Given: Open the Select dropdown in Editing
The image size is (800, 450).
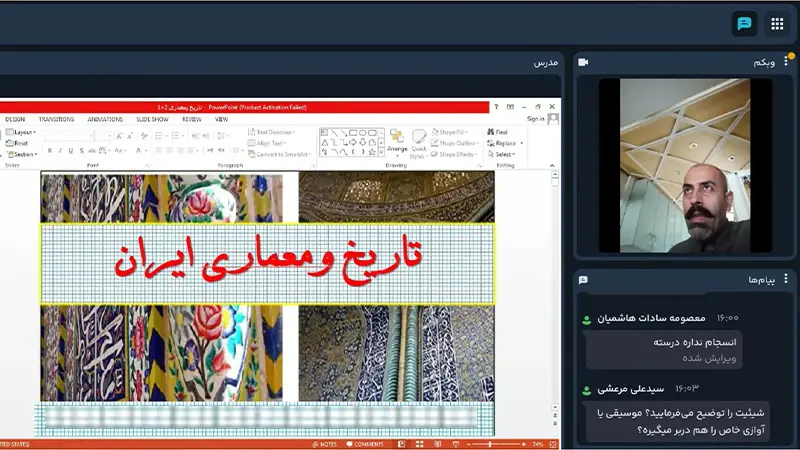Looking at the screenshot, I should tap(501, 154).
